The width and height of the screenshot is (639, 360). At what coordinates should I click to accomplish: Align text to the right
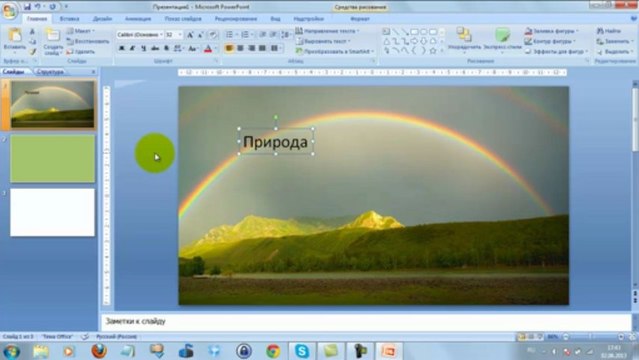pyautogui.click(x=251, y=48)
